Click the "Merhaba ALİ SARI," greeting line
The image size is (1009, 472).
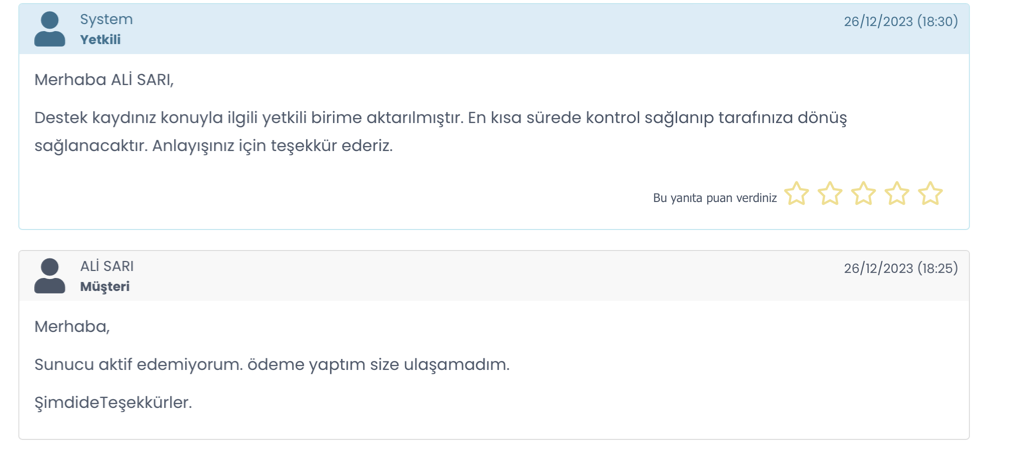pyautogui.click(x=104, y=80)
